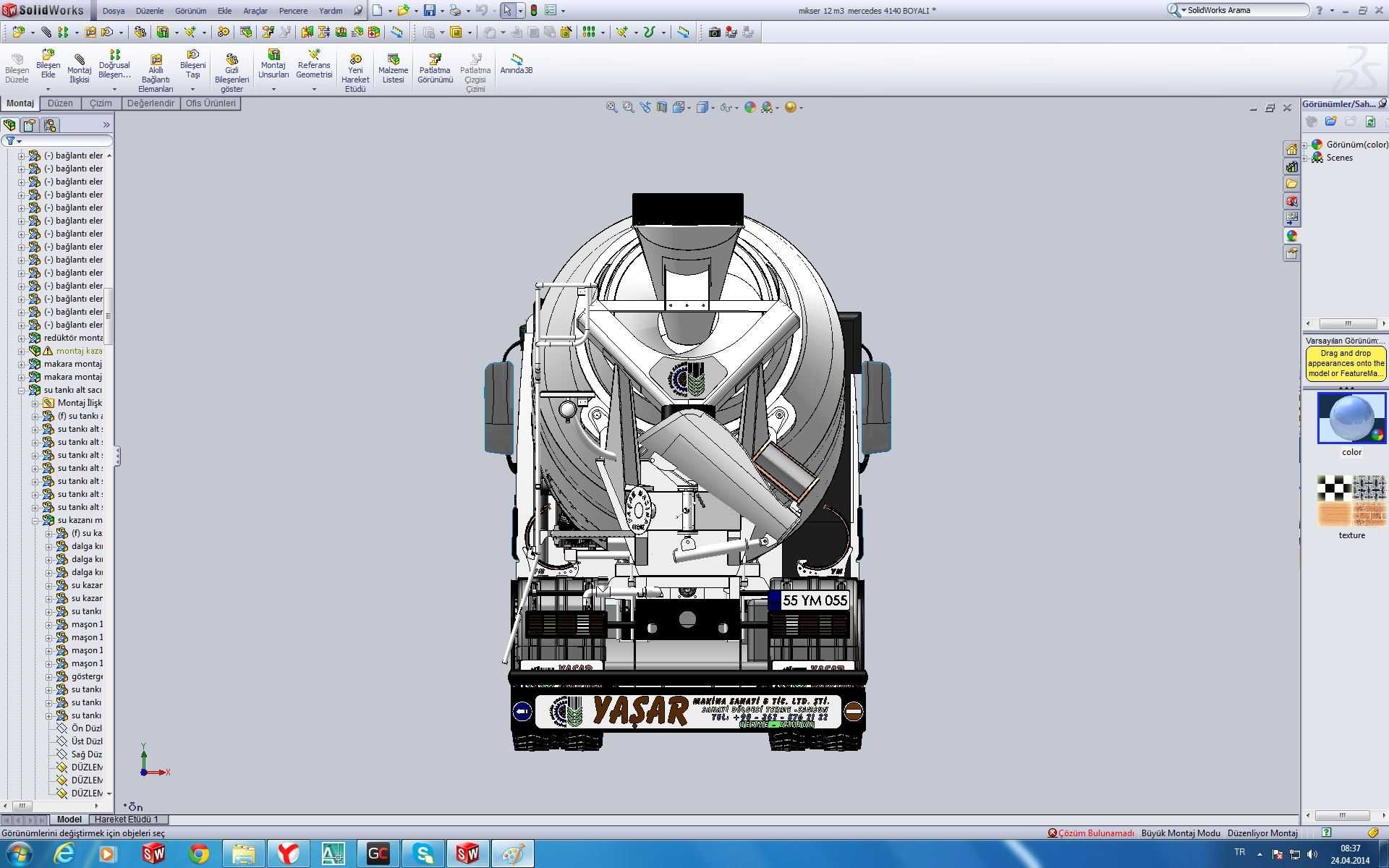1389x868 pixels.
Task: Switch to the Ofis Ürünleri tab
Action: pos(211,103)
